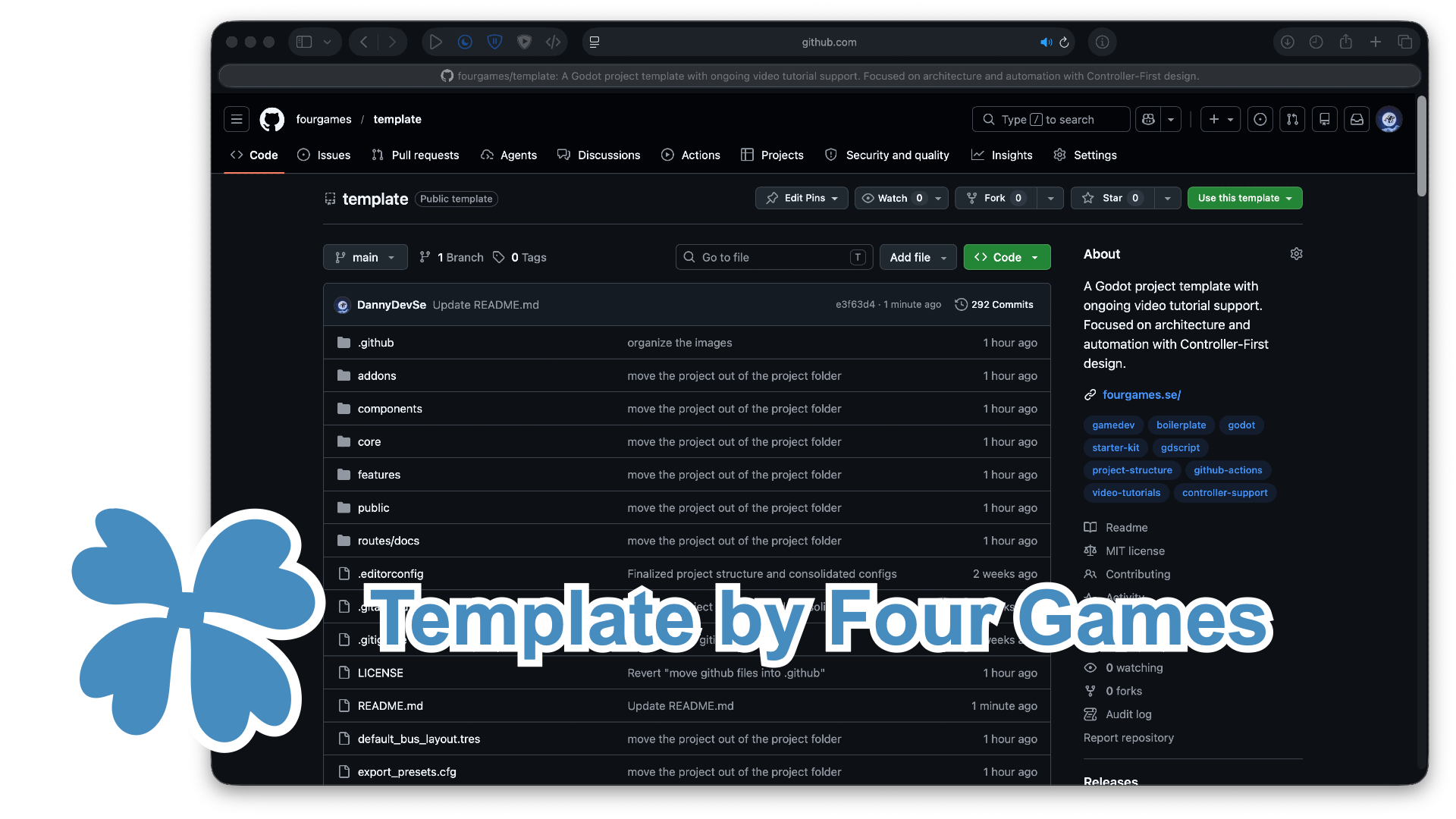Open the green Code clone dropdown
The image size is (1456, 819).
(1007, 258)
